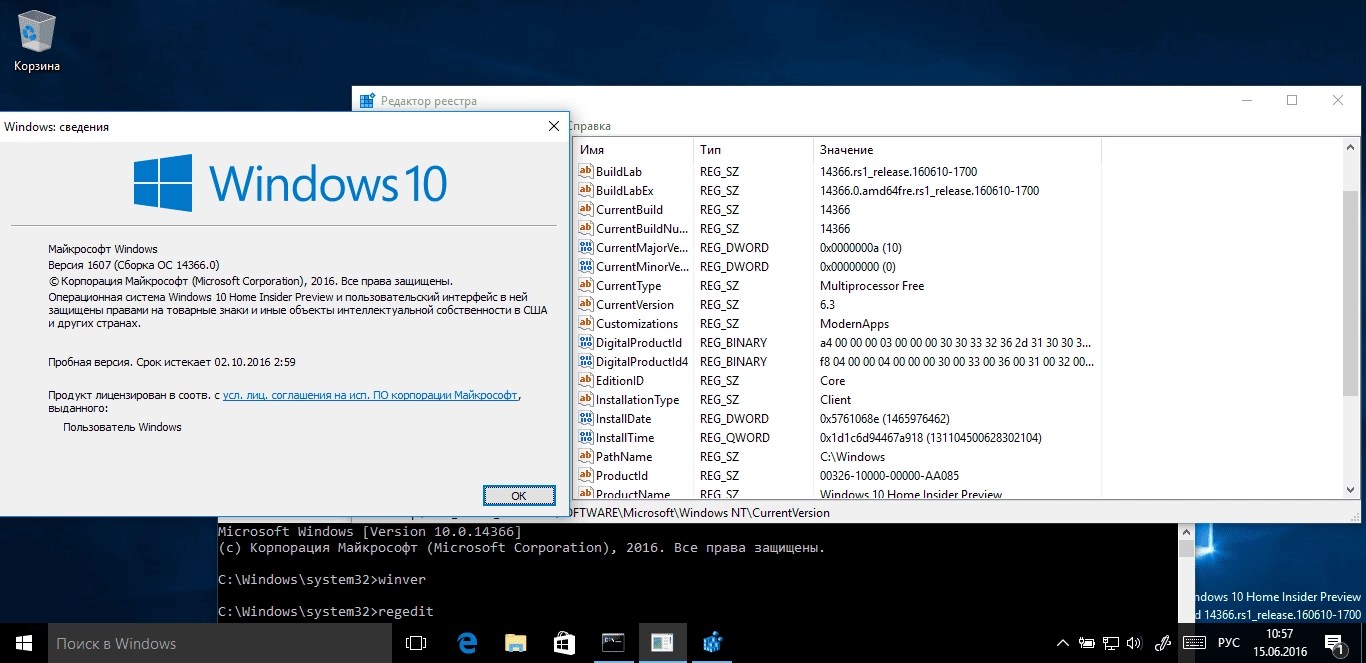Open the Windows Start menu
This screenshot has height=663, width=1366.
coord(24,643)
